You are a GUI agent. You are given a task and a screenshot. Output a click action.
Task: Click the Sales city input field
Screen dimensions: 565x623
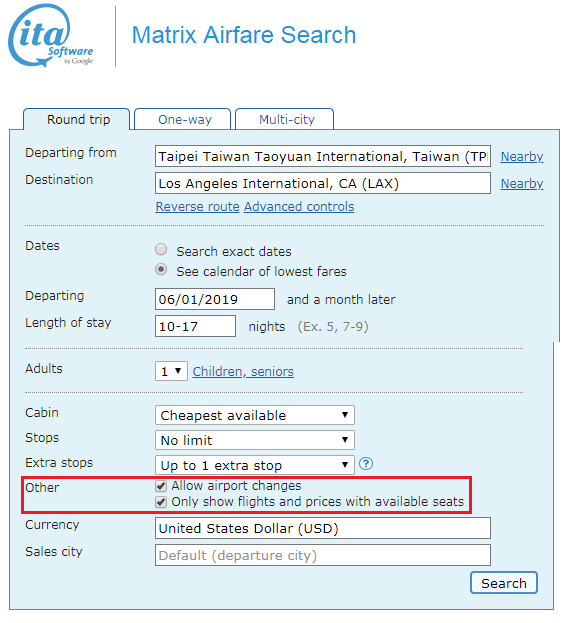(323, 555)
